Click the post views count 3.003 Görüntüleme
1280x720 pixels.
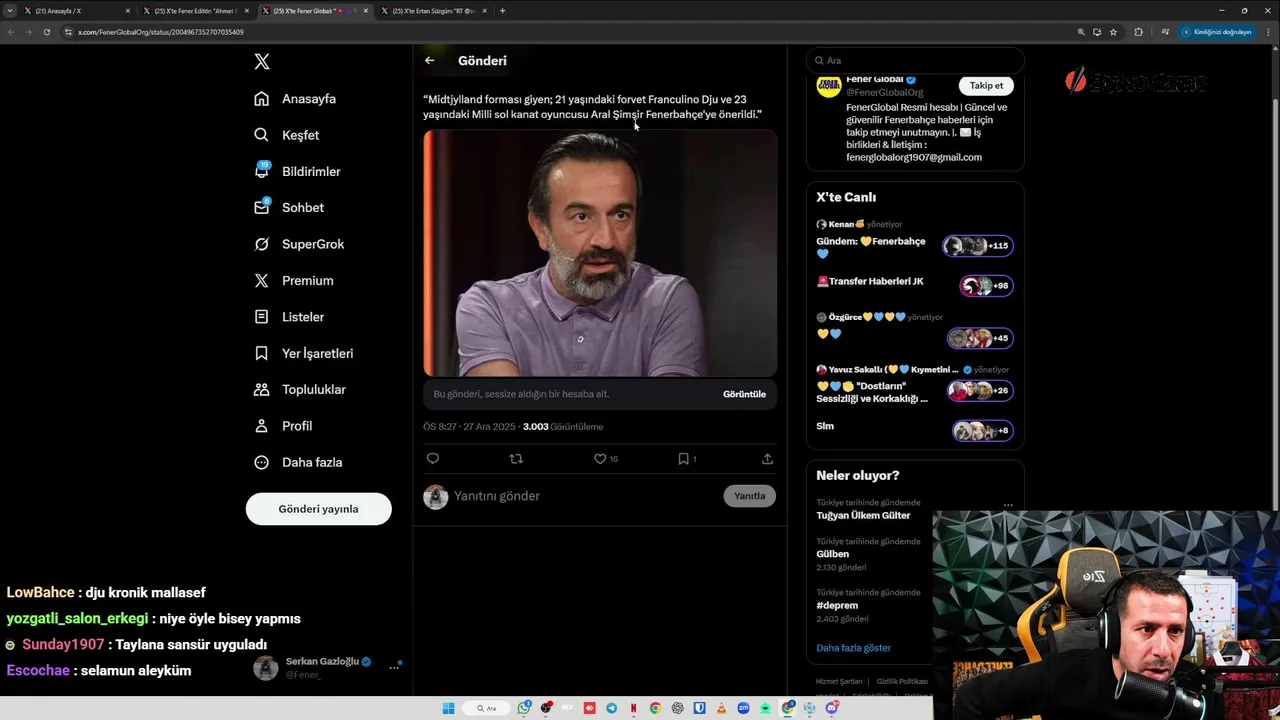(x=563, y=427)
